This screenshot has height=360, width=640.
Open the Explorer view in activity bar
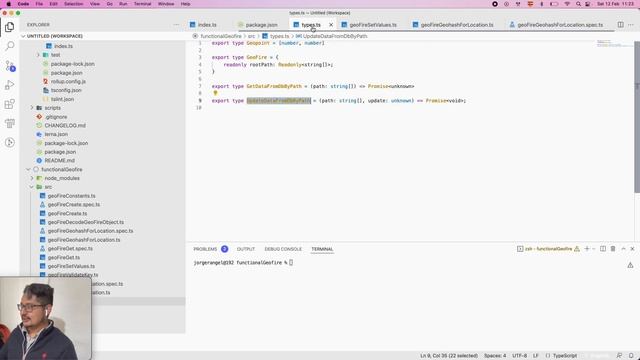click(x=9, y=27)
